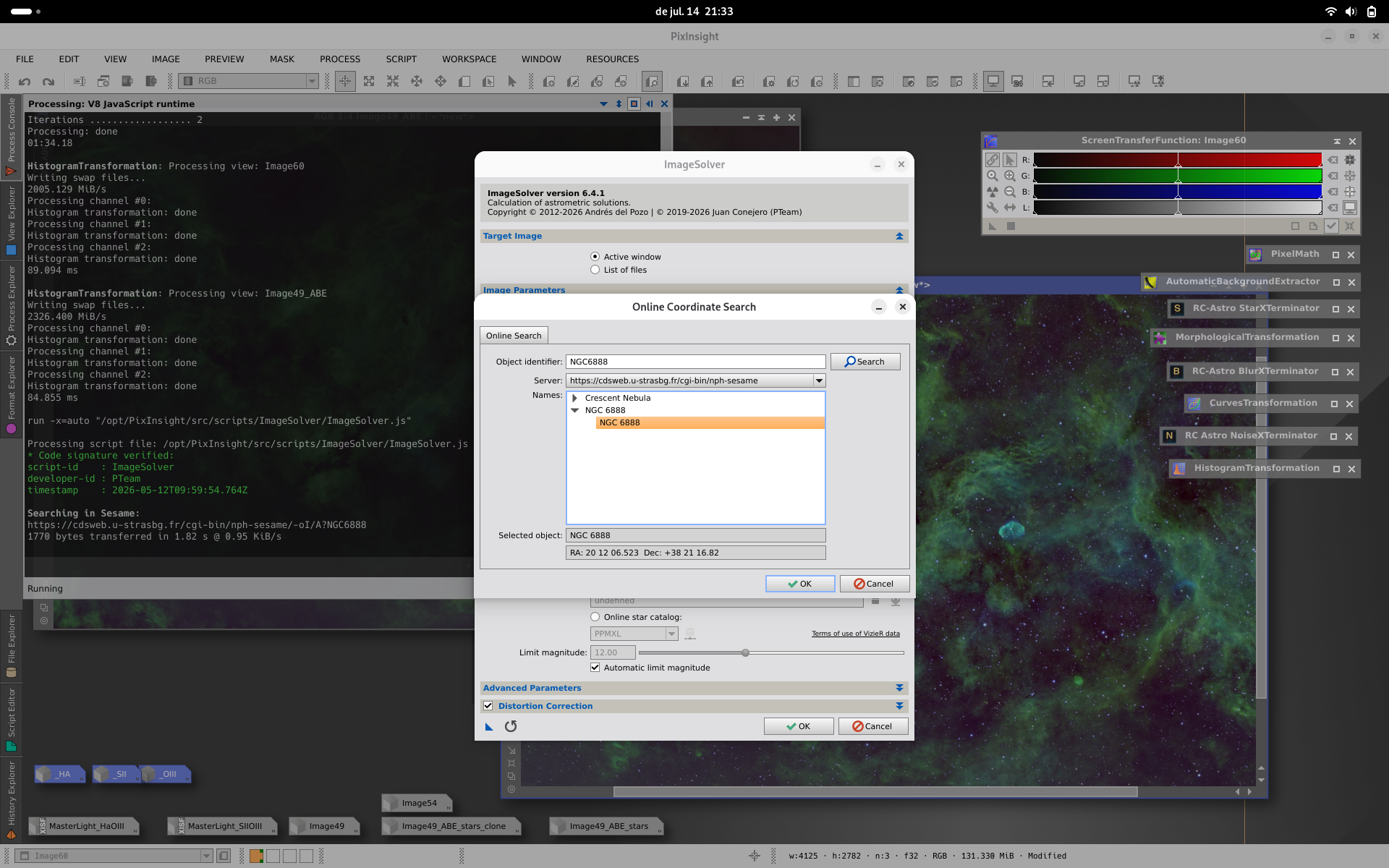Click the AutomaticBackgroundExtractor process icon
This screenshot has height=868, width=1389.
point(1150,282)
